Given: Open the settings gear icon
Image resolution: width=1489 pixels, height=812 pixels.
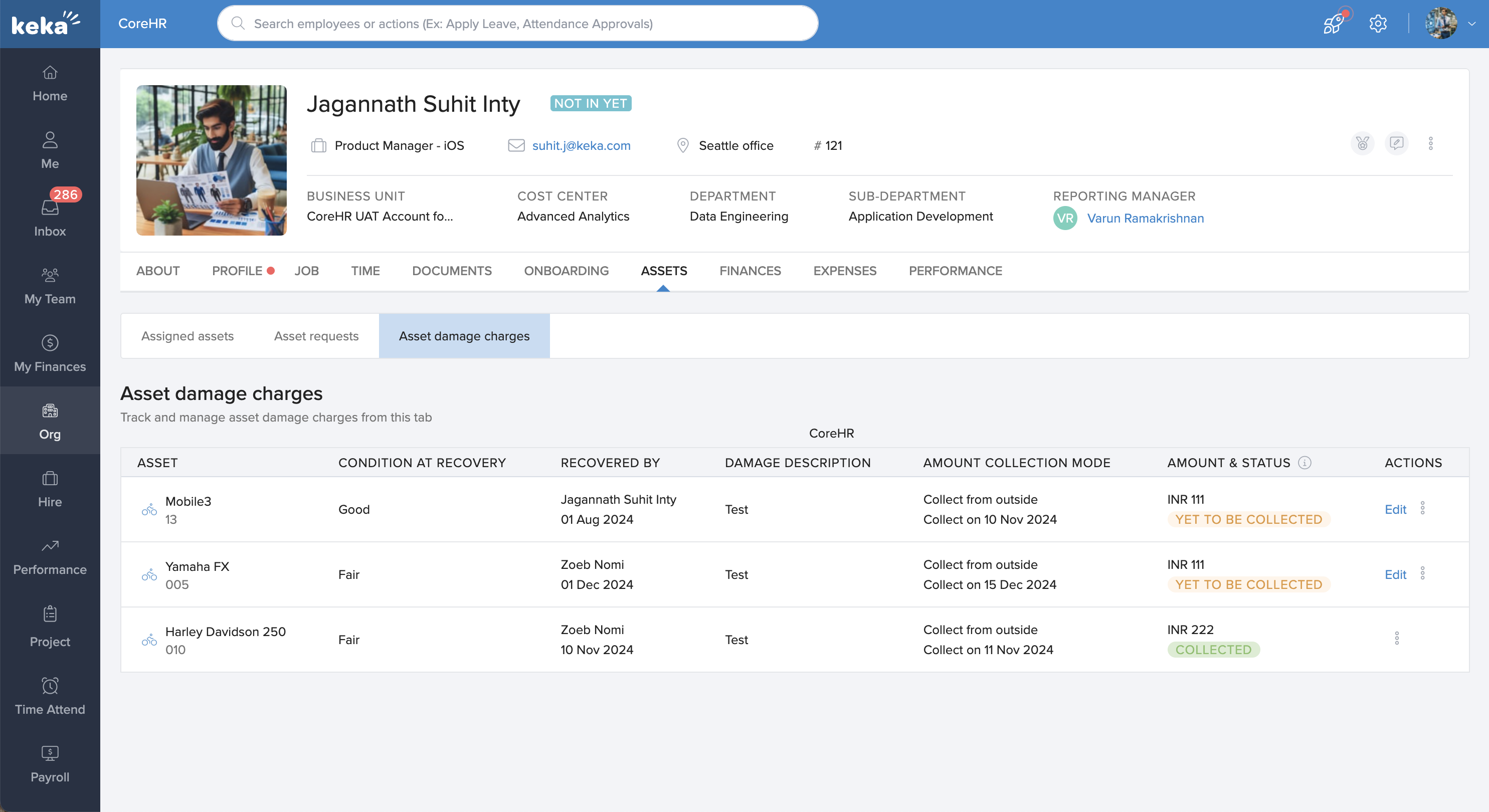Looking at the screenshot, I should [1378, 24].
